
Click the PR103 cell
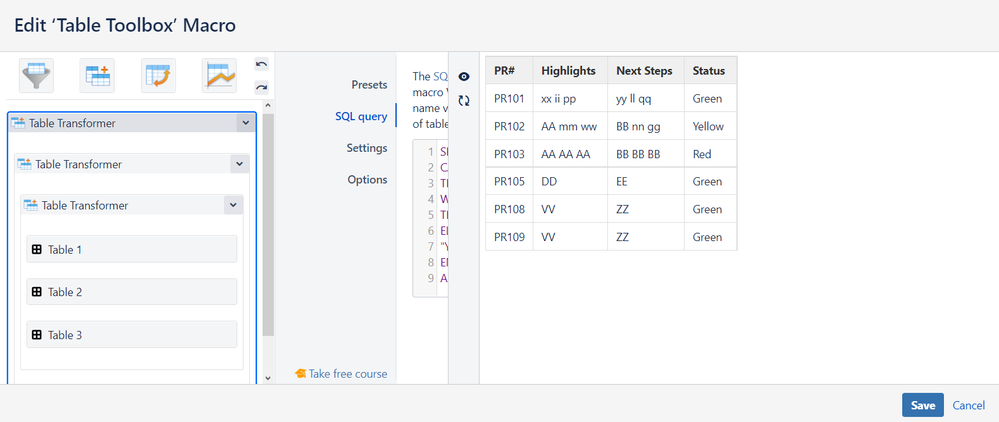click(509, 154)
